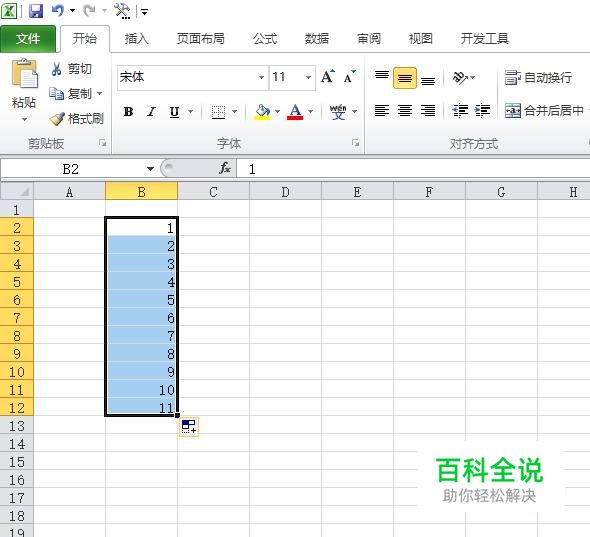The height and width of the screenshot is (537, 590).
Task: Click the 自动换行 wrap text button
Action: pos(538,78)
